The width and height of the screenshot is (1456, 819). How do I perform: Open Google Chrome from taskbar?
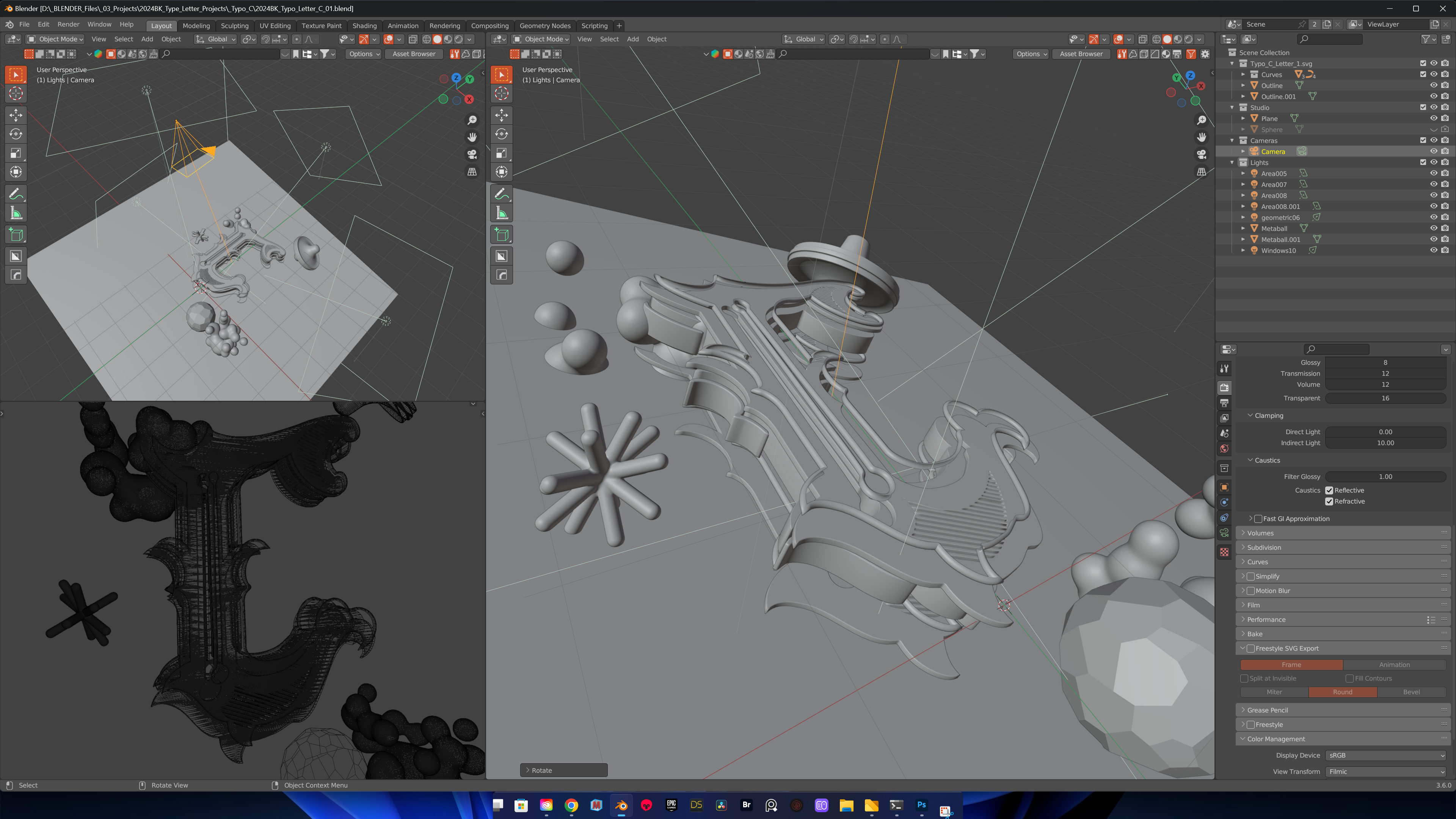571,805
